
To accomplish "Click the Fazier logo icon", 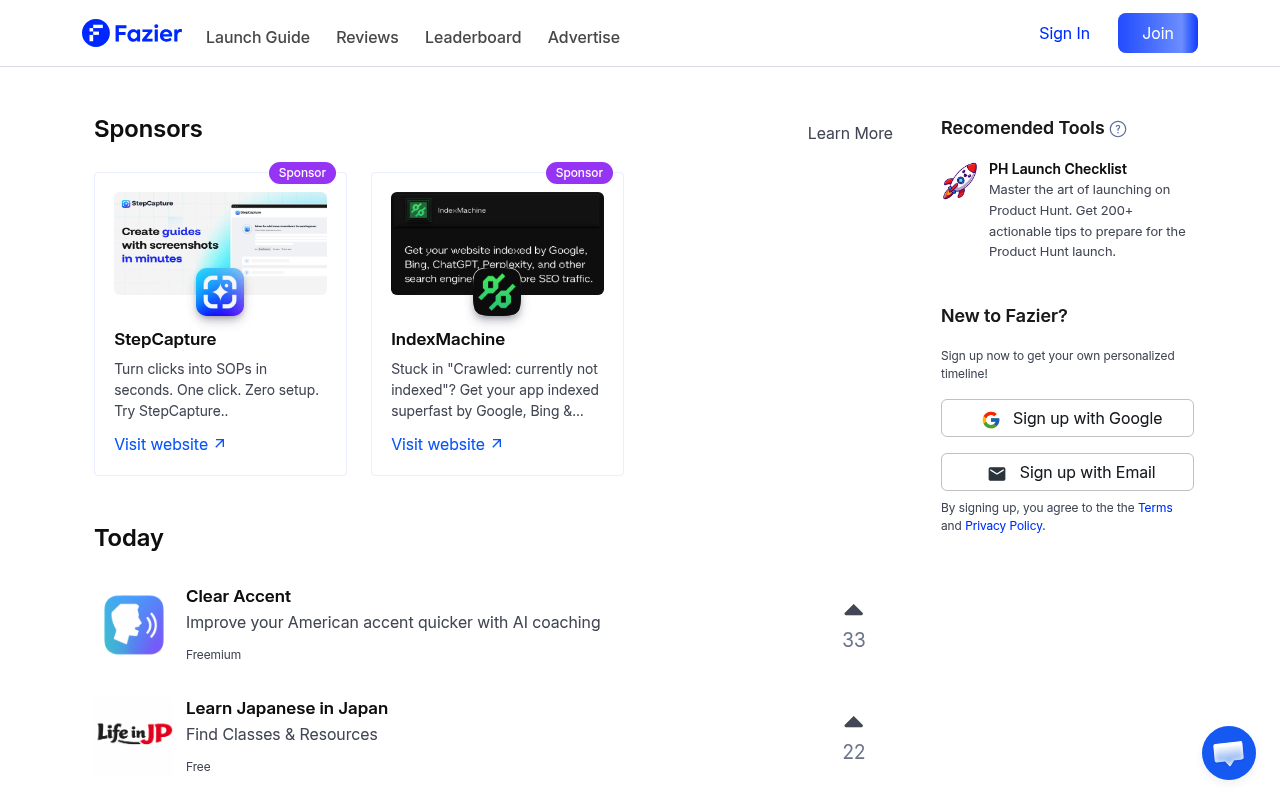I will click(x=96, y=33).
